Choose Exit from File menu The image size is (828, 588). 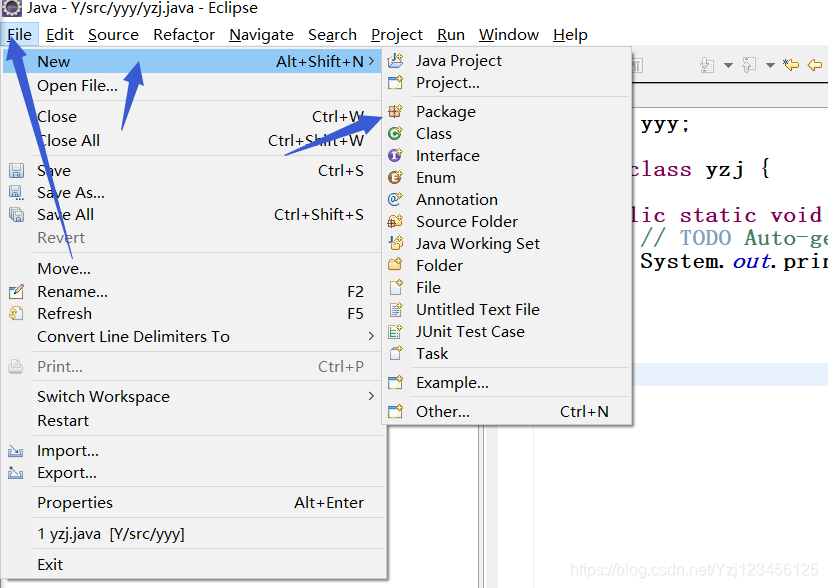pos(193,564)
